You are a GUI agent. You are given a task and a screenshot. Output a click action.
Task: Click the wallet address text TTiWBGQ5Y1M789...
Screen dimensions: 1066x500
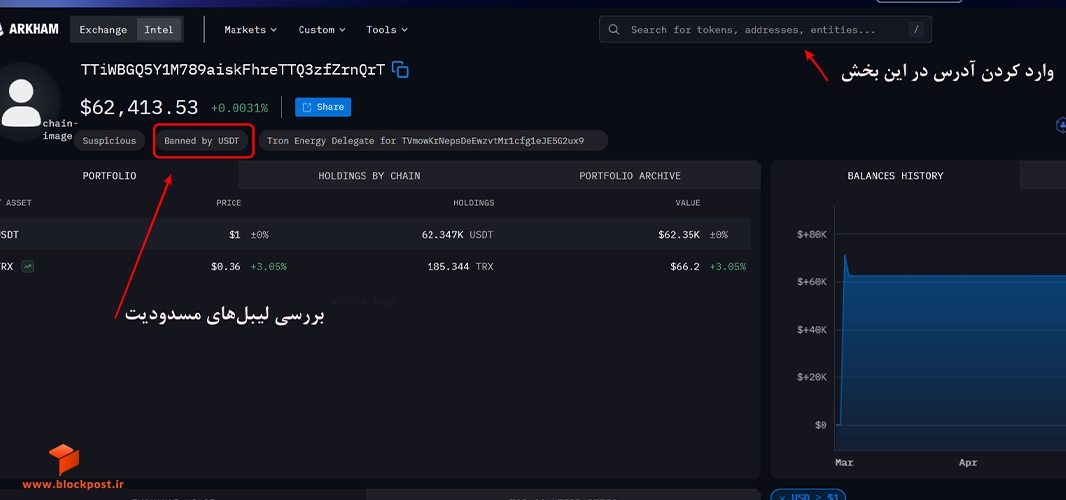(233, 69)
